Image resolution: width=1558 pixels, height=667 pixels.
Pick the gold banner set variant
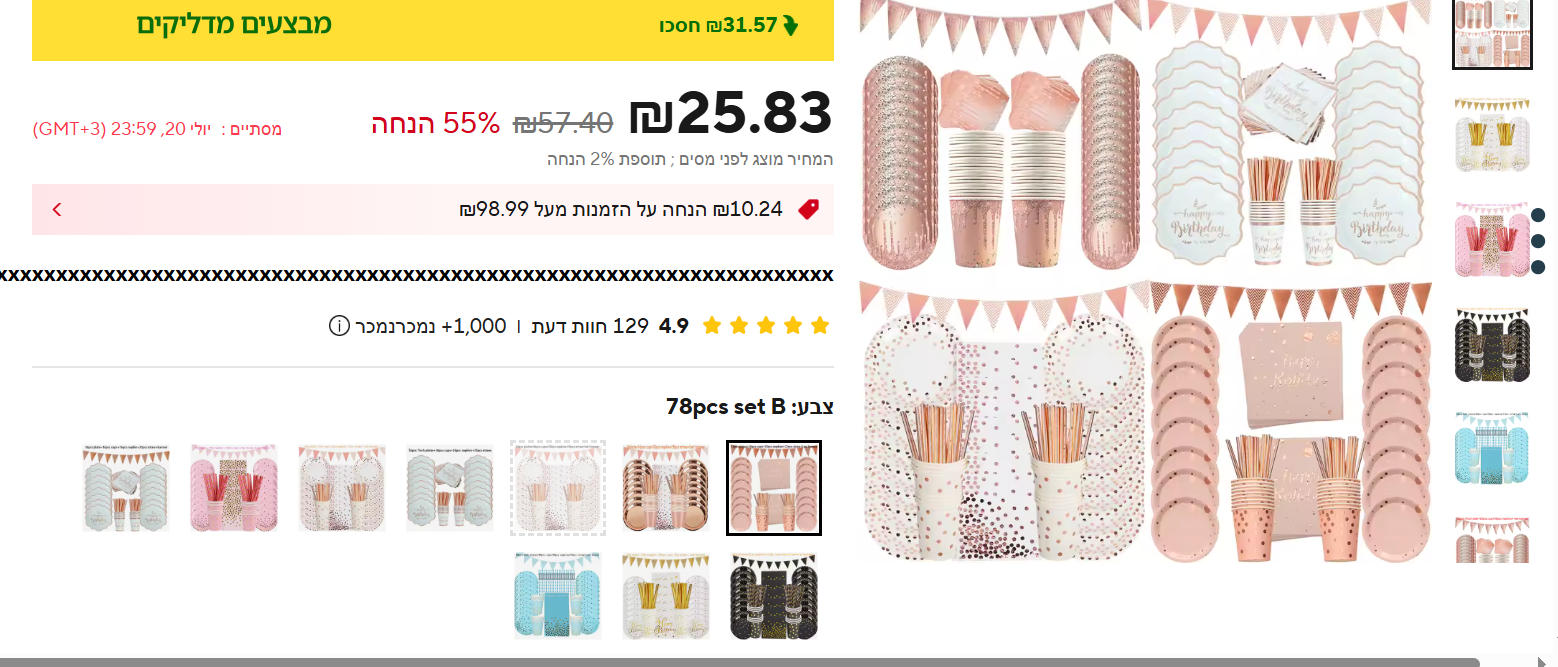(x=666, y=596)
